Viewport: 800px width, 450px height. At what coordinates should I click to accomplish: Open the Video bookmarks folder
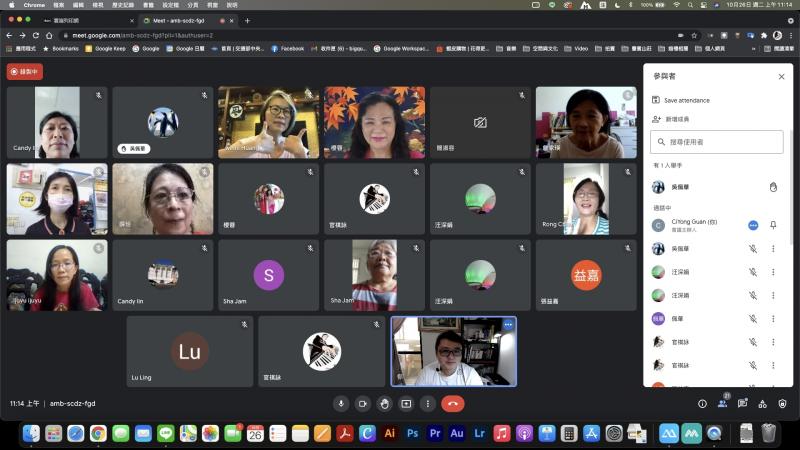(x=580, y=48)
